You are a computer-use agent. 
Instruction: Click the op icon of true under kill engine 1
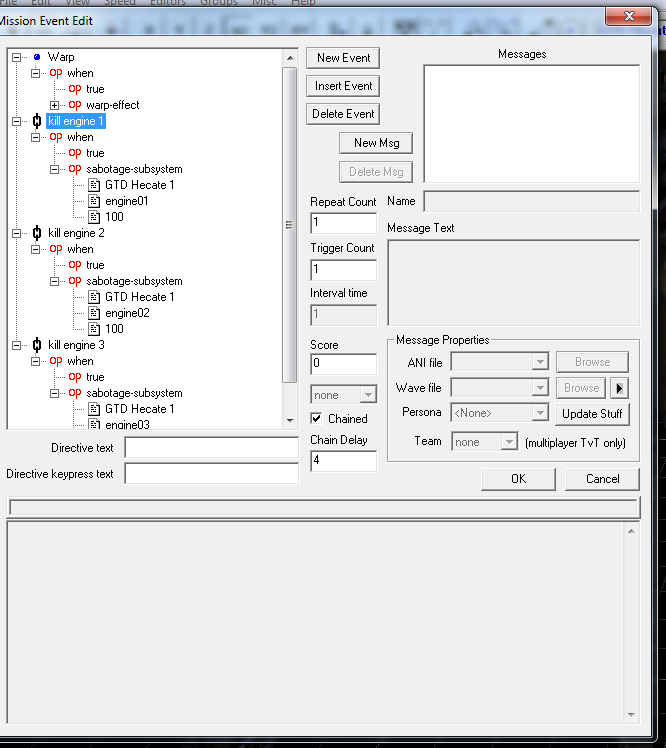(x=75, y=153)
